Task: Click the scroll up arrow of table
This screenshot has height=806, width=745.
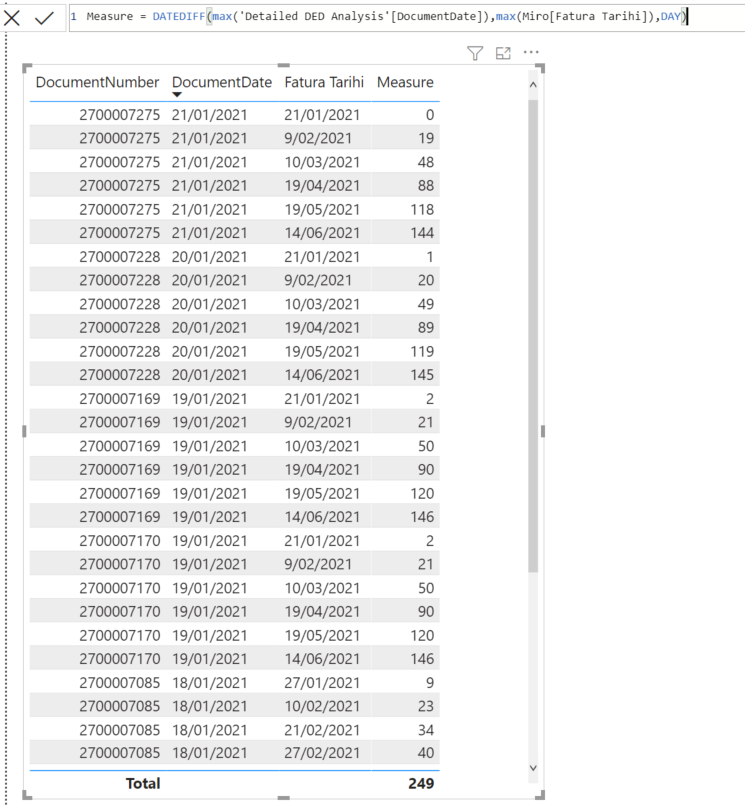Action: click(x=533, y=85)
